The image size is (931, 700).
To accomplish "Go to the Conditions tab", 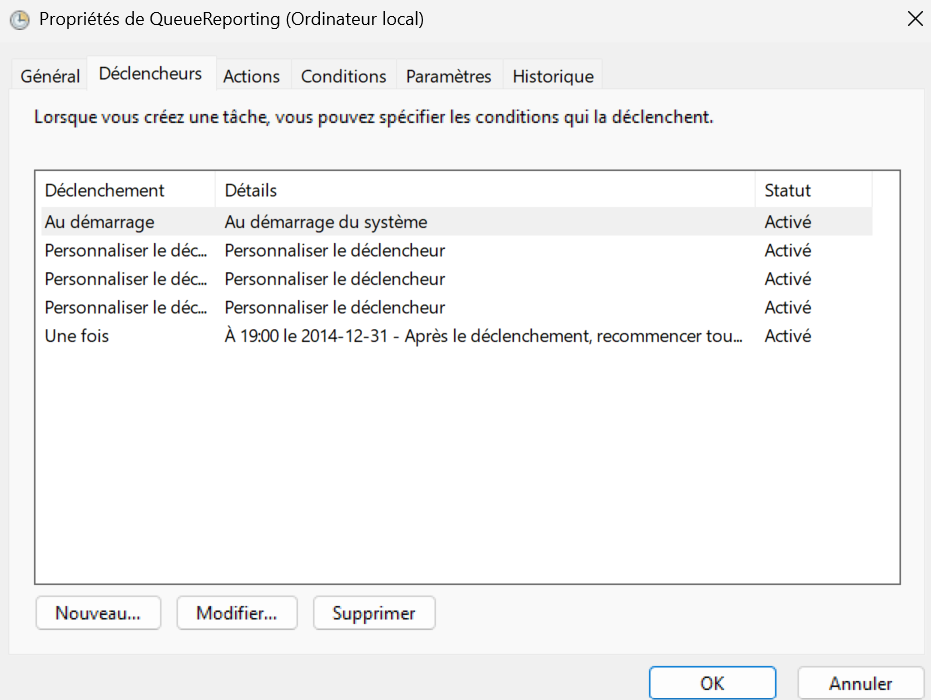I will [x=343, y=76].
